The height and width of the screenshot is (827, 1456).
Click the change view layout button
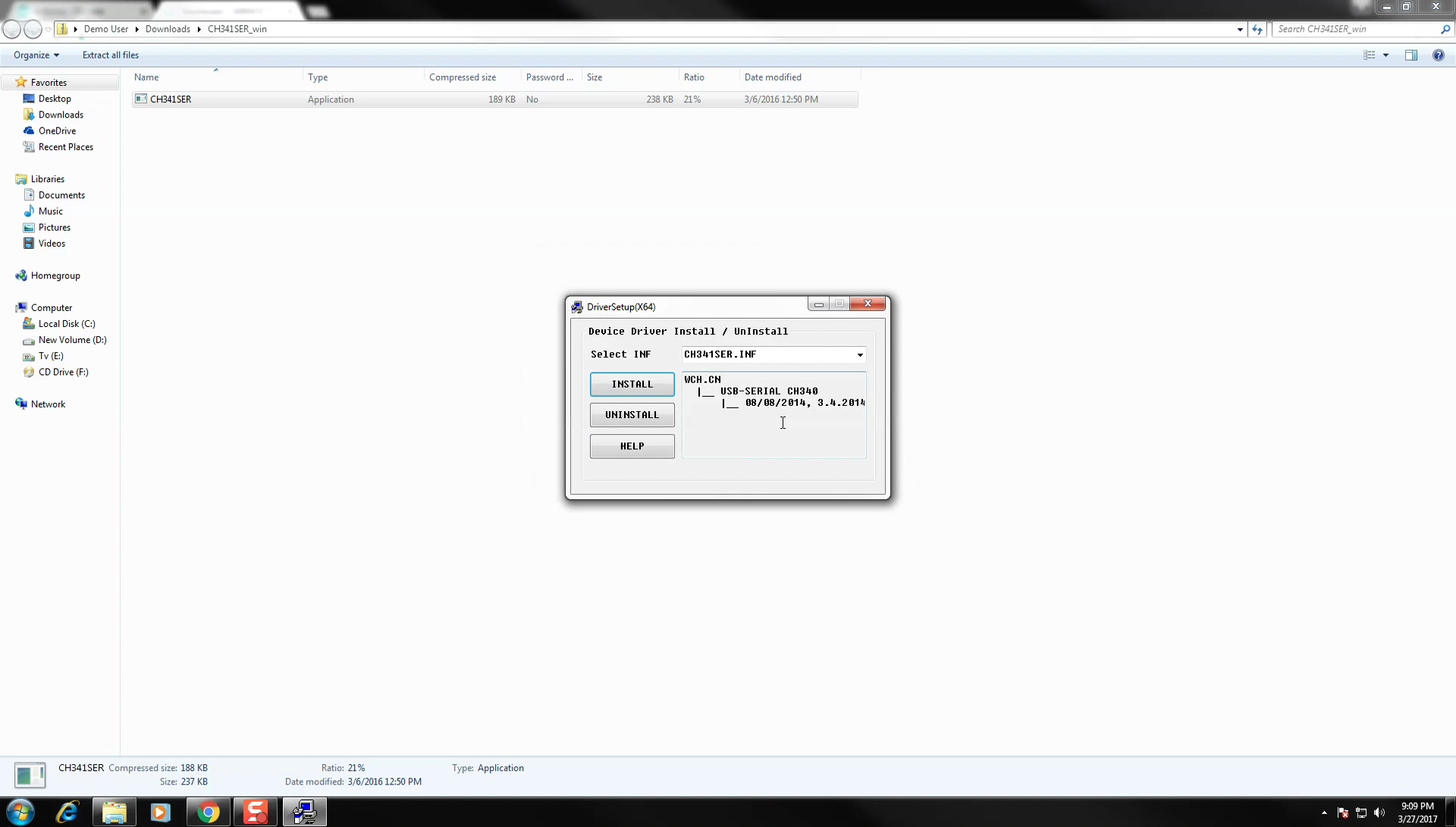point(1372,55)
